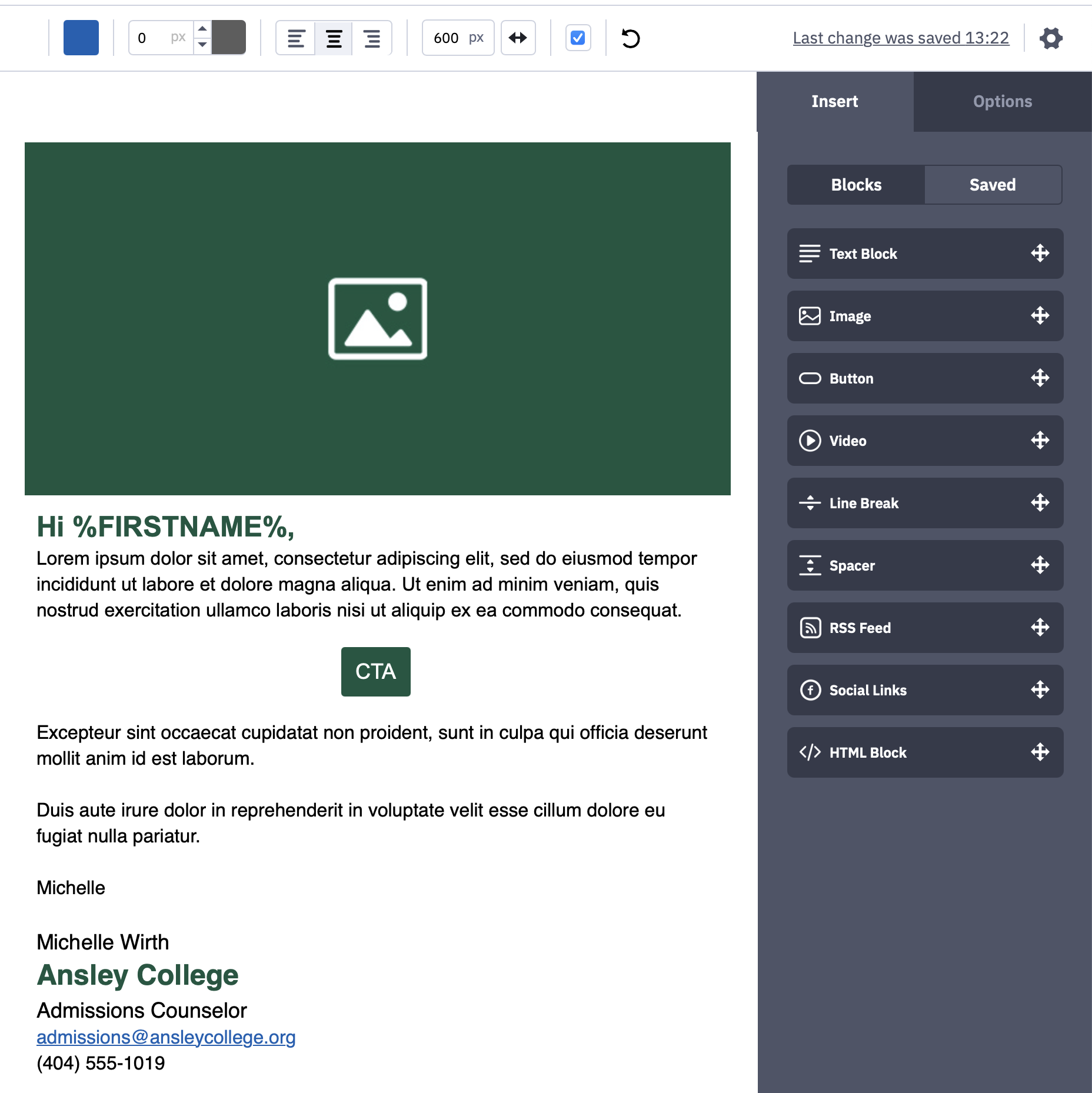1092x1093 pixels.
Task: Align content left in the toolbar
Action: pyautogui.click(x=296, y=38)
